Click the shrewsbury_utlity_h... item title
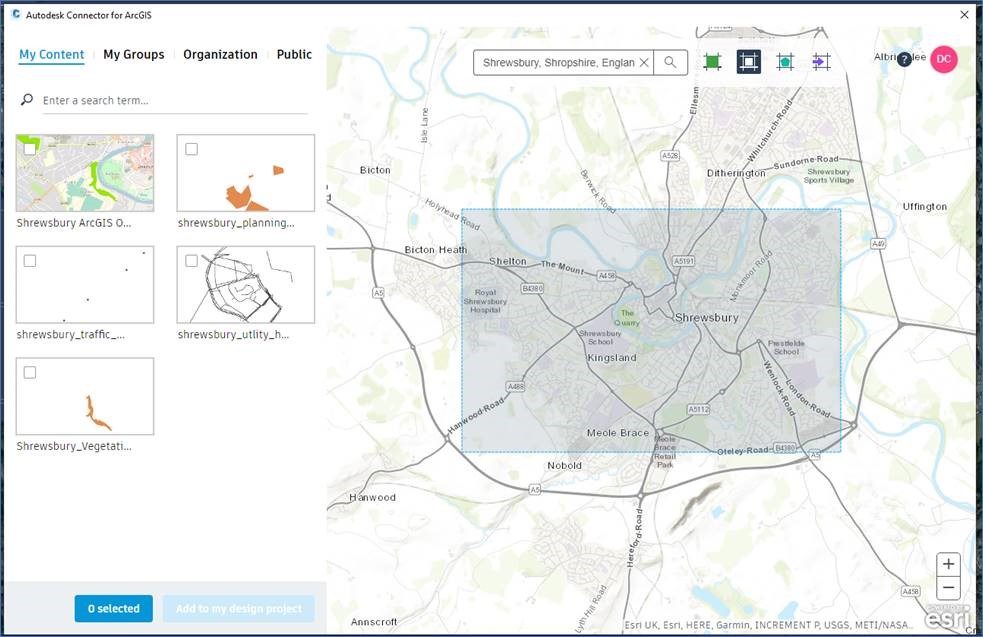The height and width of the screenshot is (637, 983). click(x=233, y=335)
